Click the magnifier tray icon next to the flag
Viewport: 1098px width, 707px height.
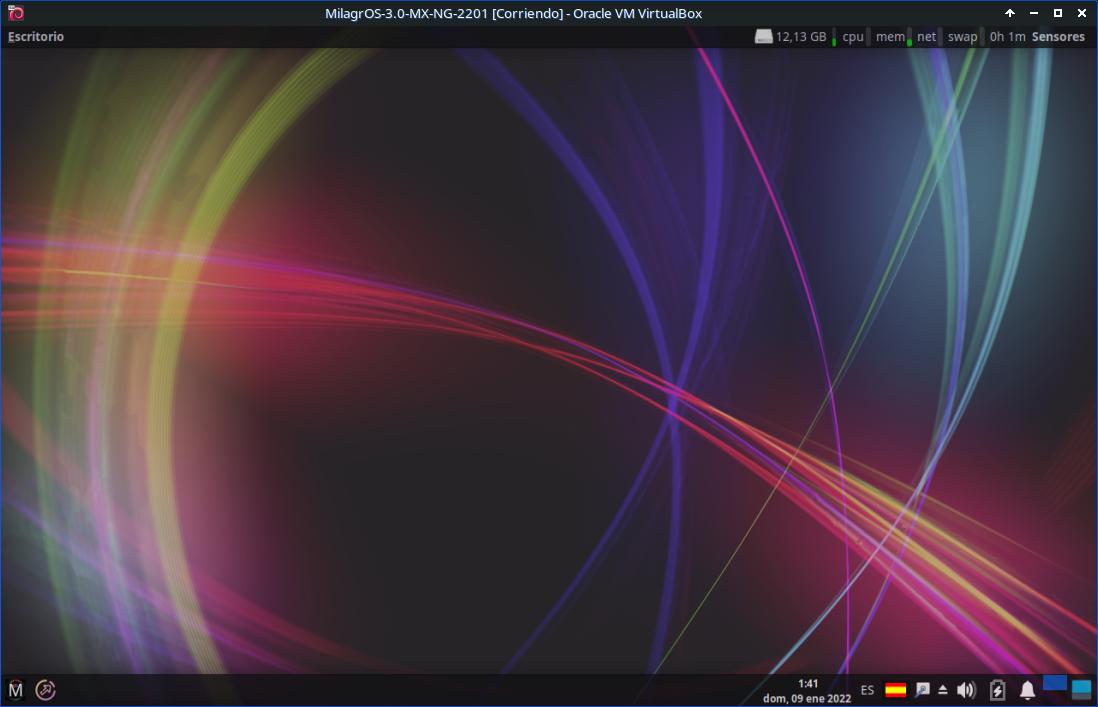point(922,690)
